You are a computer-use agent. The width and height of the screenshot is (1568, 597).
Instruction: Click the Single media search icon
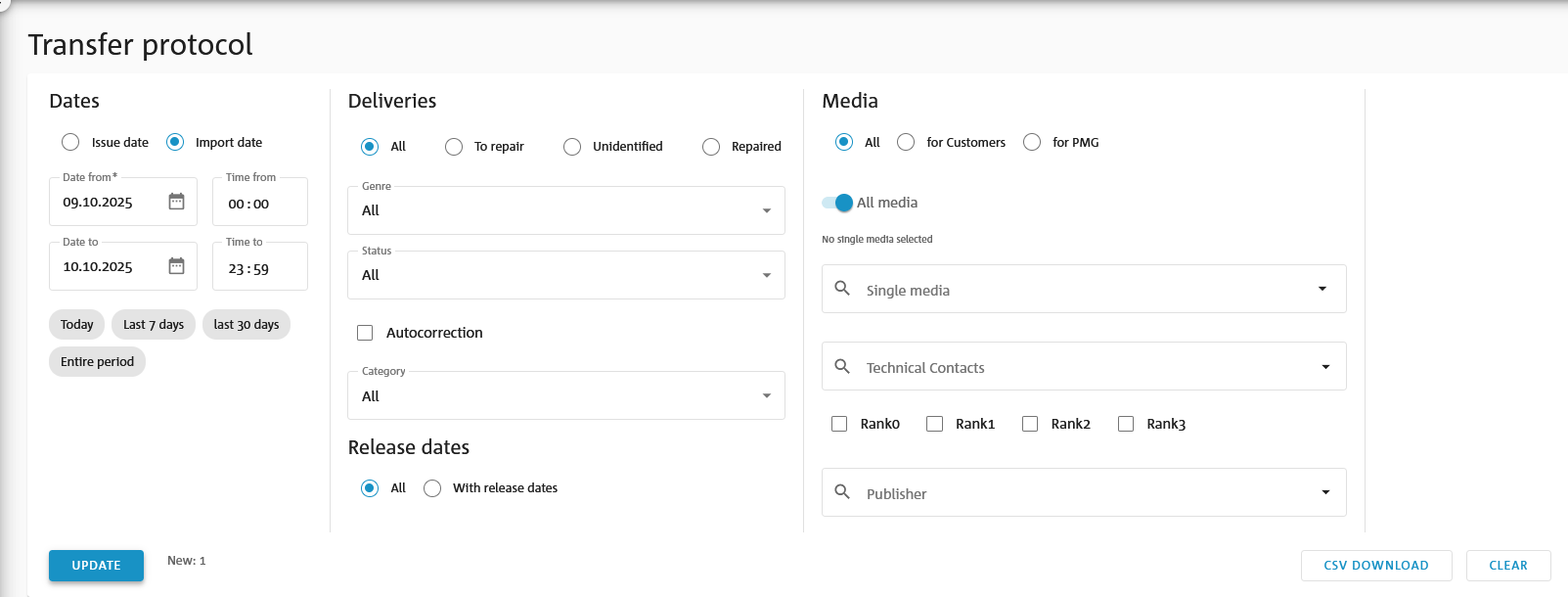point(842,289)
